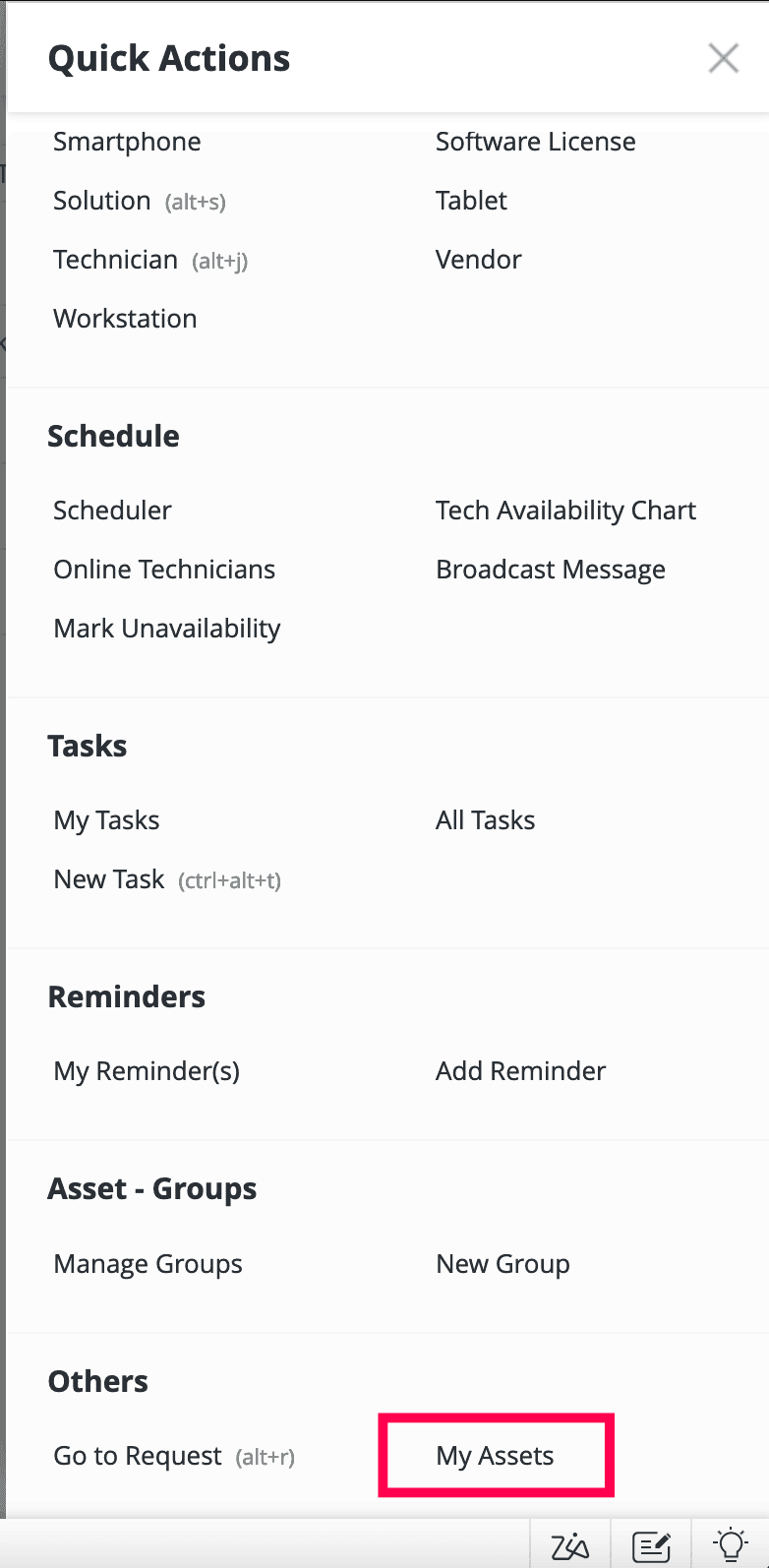Viewport: 769px width, 1568px height.
Task: Open My Reminder(s)
Action: tap(147, 1071)
